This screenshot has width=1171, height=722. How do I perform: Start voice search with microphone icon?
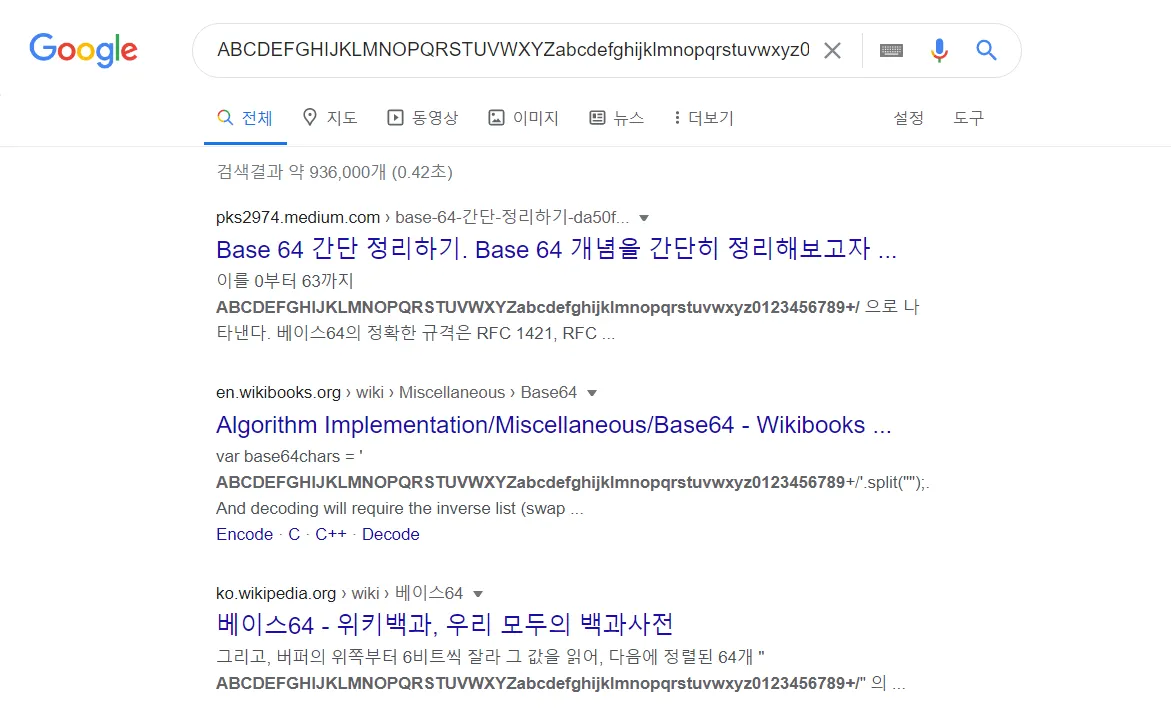[x=939, y=51]
